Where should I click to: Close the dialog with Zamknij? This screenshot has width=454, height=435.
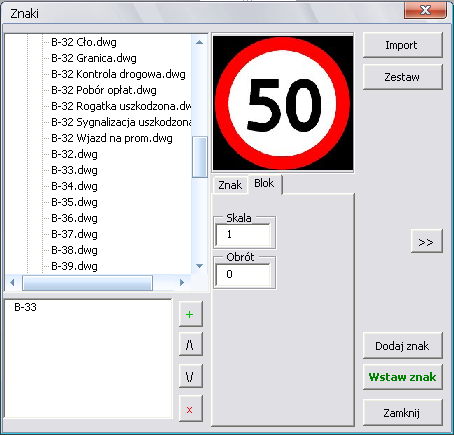402,413
